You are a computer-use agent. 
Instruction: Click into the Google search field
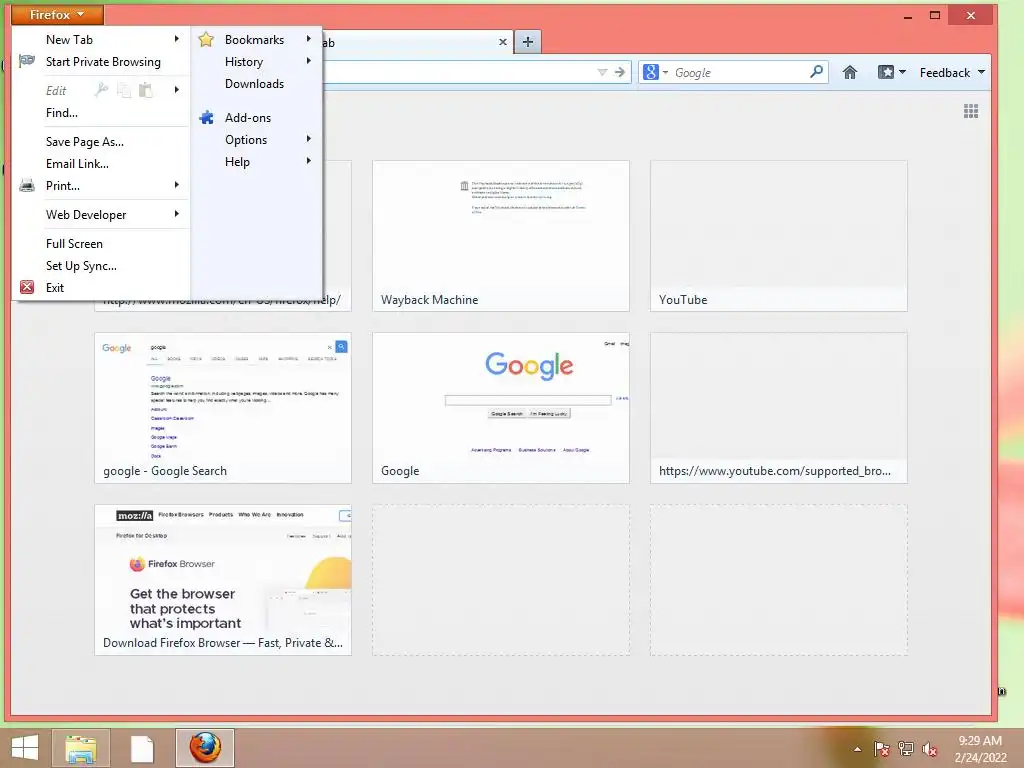[739, 72]
